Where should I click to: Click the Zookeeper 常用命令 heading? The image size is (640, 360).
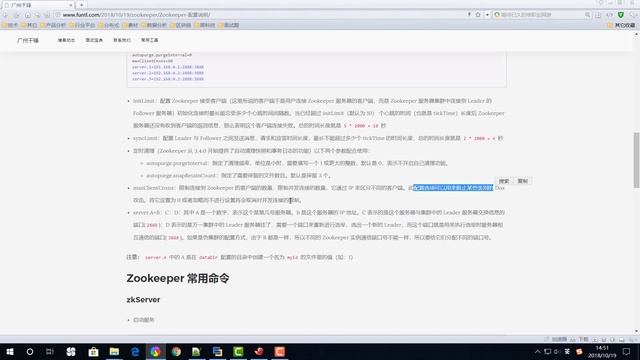pyautogui.click(x=178, y=278)
